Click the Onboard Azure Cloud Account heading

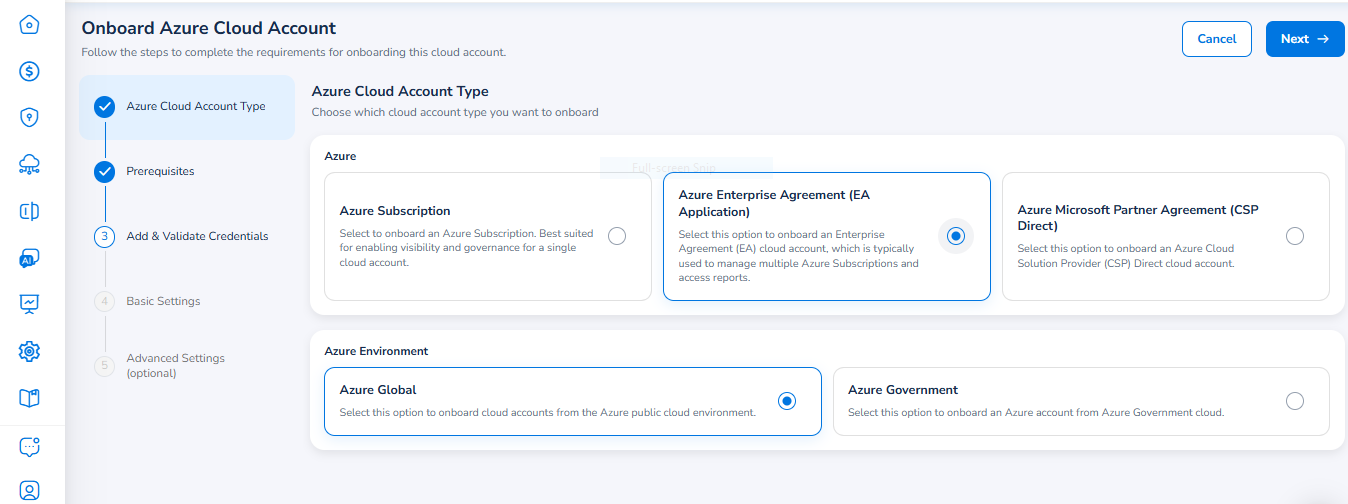(x=209, y=28)
